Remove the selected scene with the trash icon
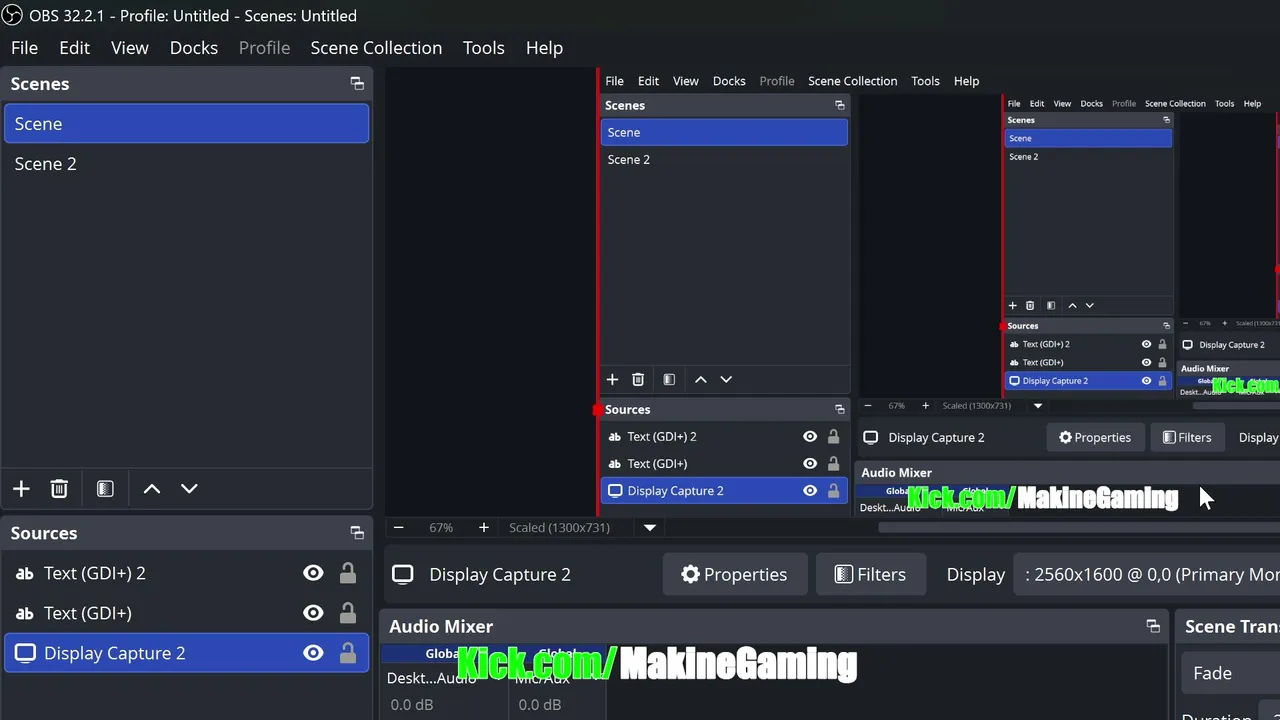 click(59, 489)
